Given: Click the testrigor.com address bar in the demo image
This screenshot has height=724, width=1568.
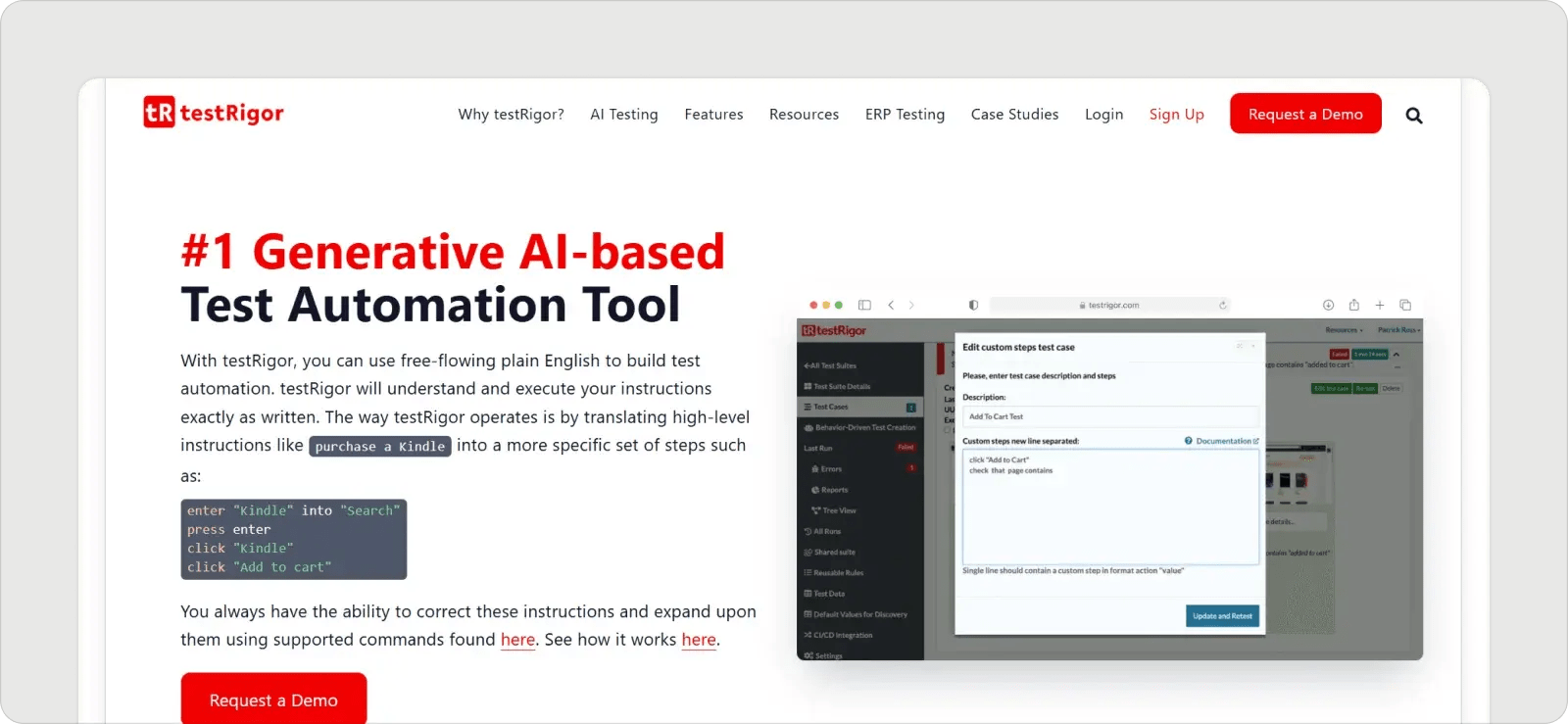Looking at the screenshot, I should [1109, 305].
